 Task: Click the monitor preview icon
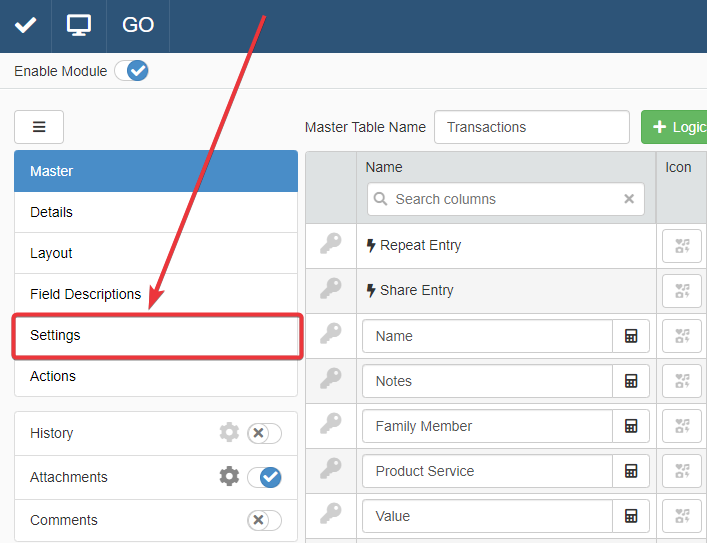tap(79, 25)
